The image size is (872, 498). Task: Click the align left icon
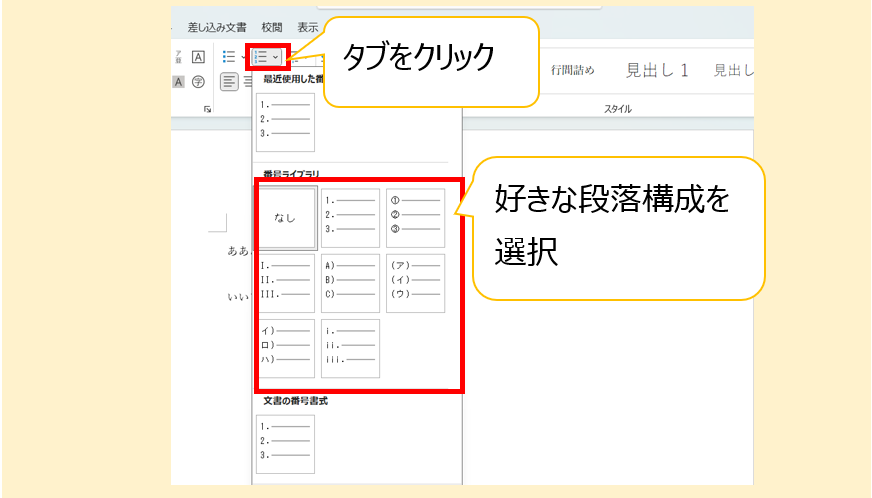coord(229,82)
